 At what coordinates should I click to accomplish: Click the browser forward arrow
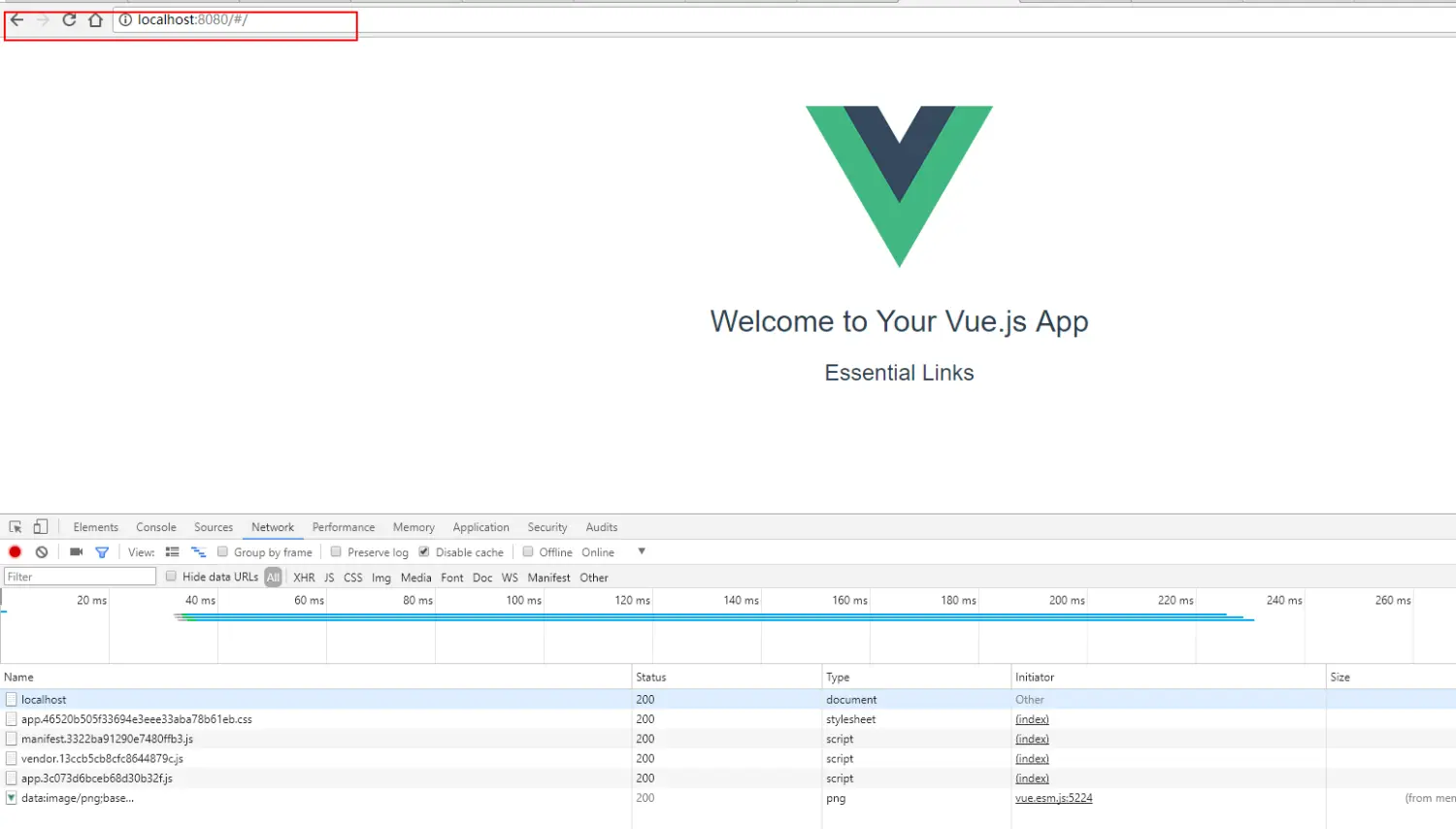43,19
